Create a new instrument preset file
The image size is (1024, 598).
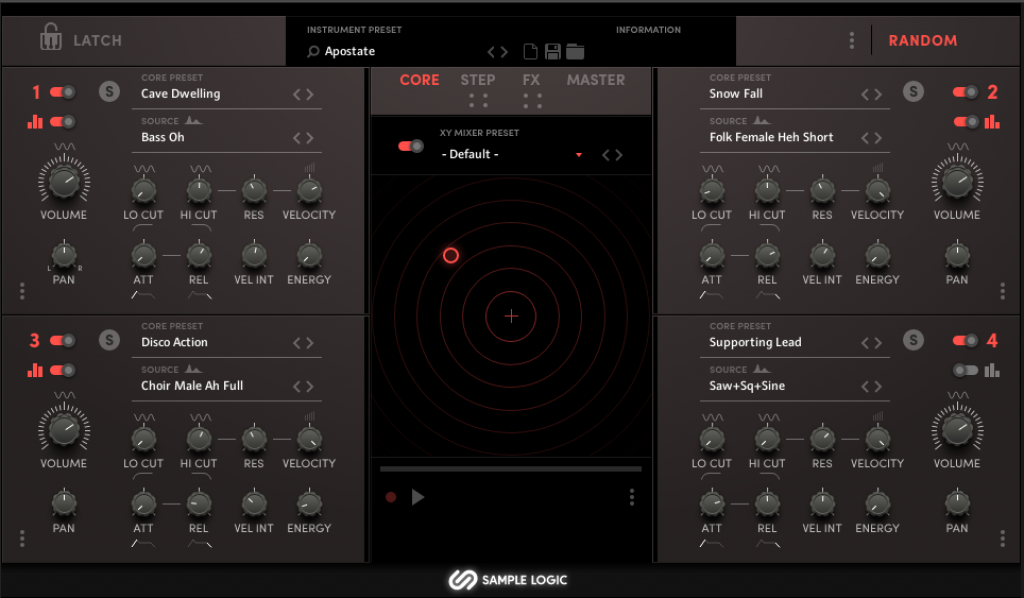click(x=530, y=51)
